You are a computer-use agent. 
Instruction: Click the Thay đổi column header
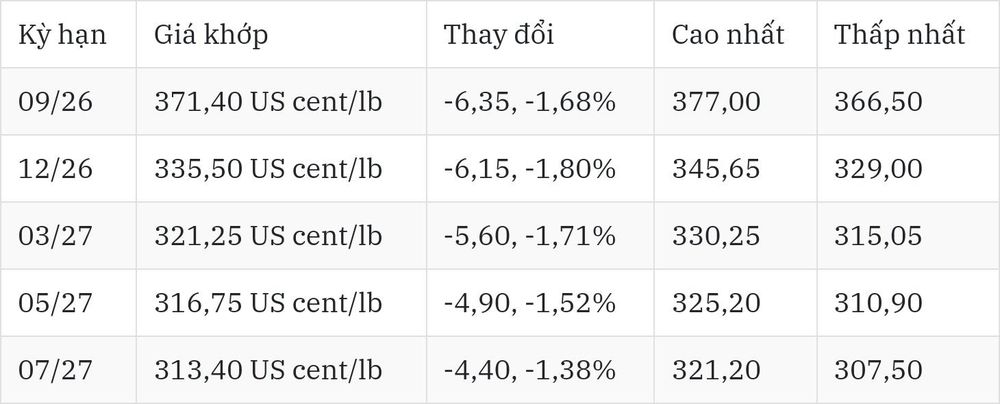pyautogui.click(x=540, y=34)
